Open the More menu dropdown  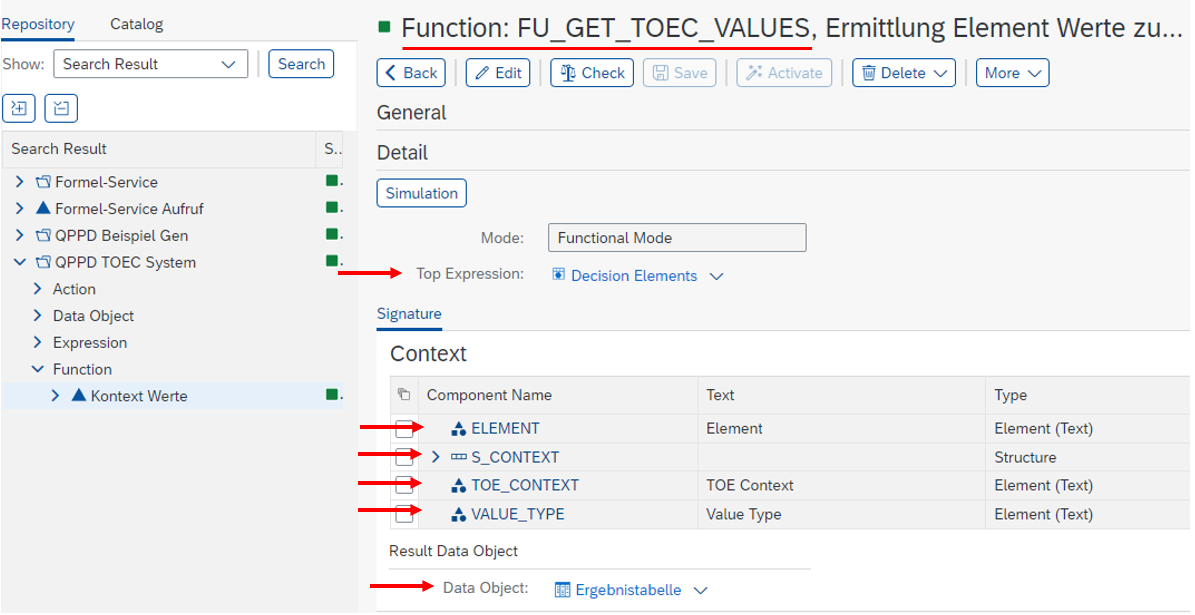(1012, 73)
